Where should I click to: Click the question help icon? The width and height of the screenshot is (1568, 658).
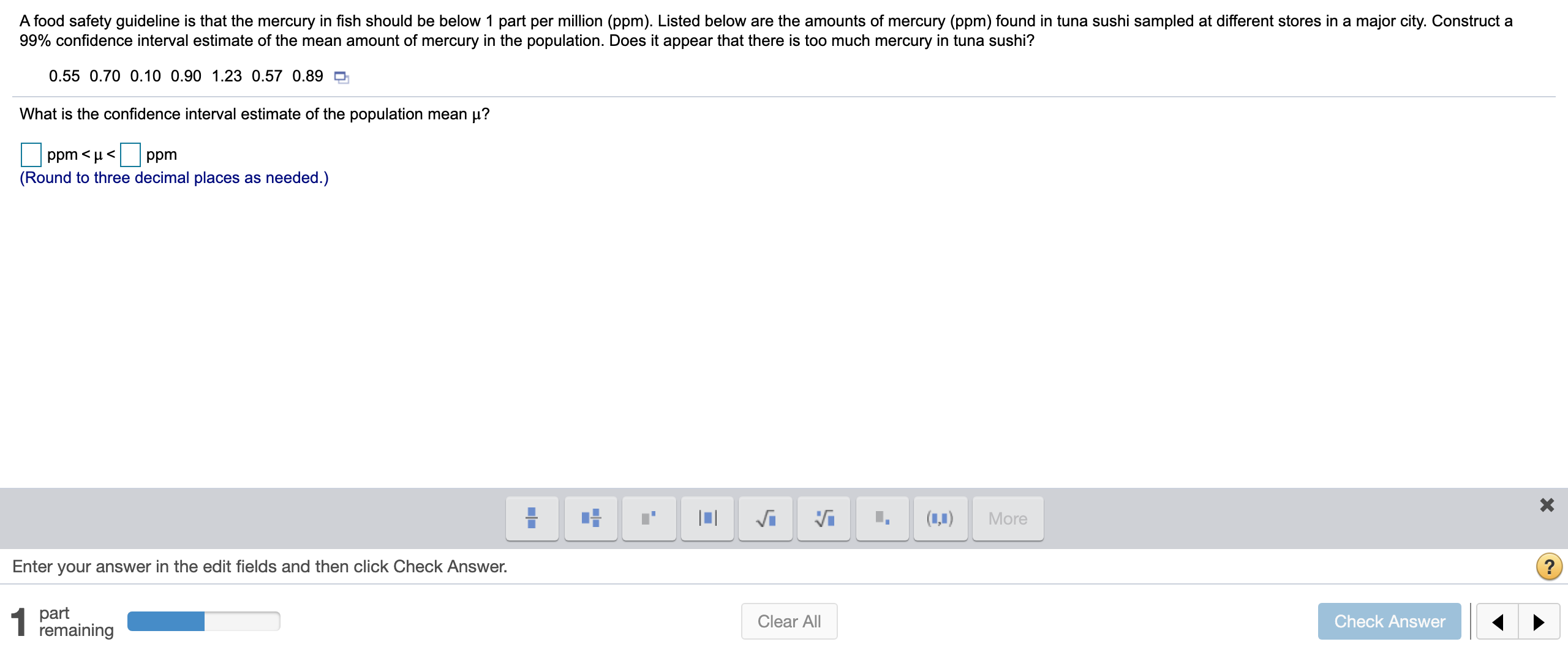pos(1549,566)
